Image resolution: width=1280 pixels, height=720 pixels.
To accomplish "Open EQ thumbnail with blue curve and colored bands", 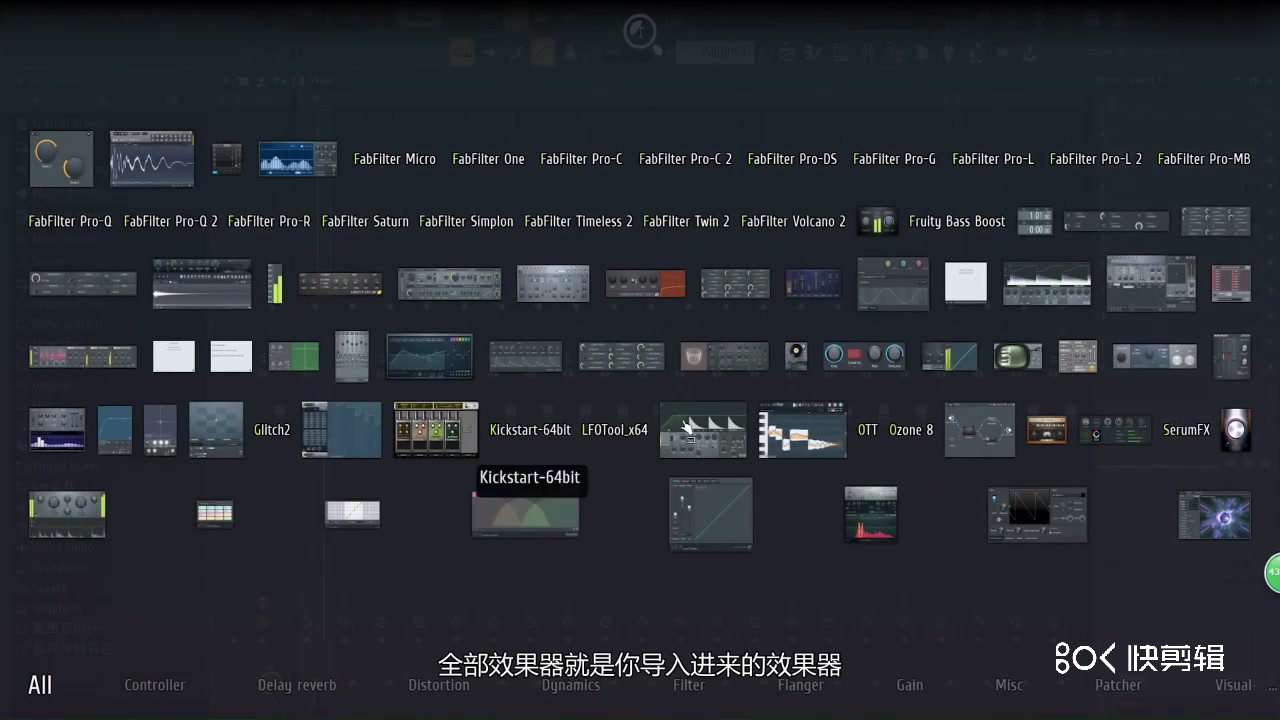I will click(x=430, y=357).
